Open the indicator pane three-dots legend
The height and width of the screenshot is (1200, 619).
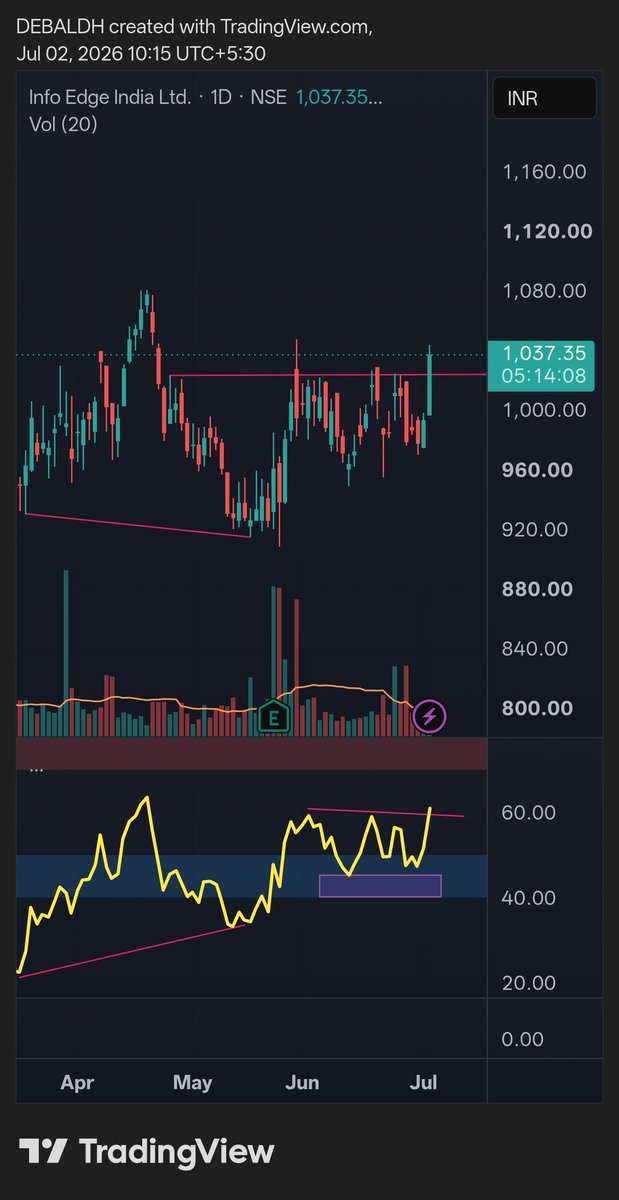(36, 769)
